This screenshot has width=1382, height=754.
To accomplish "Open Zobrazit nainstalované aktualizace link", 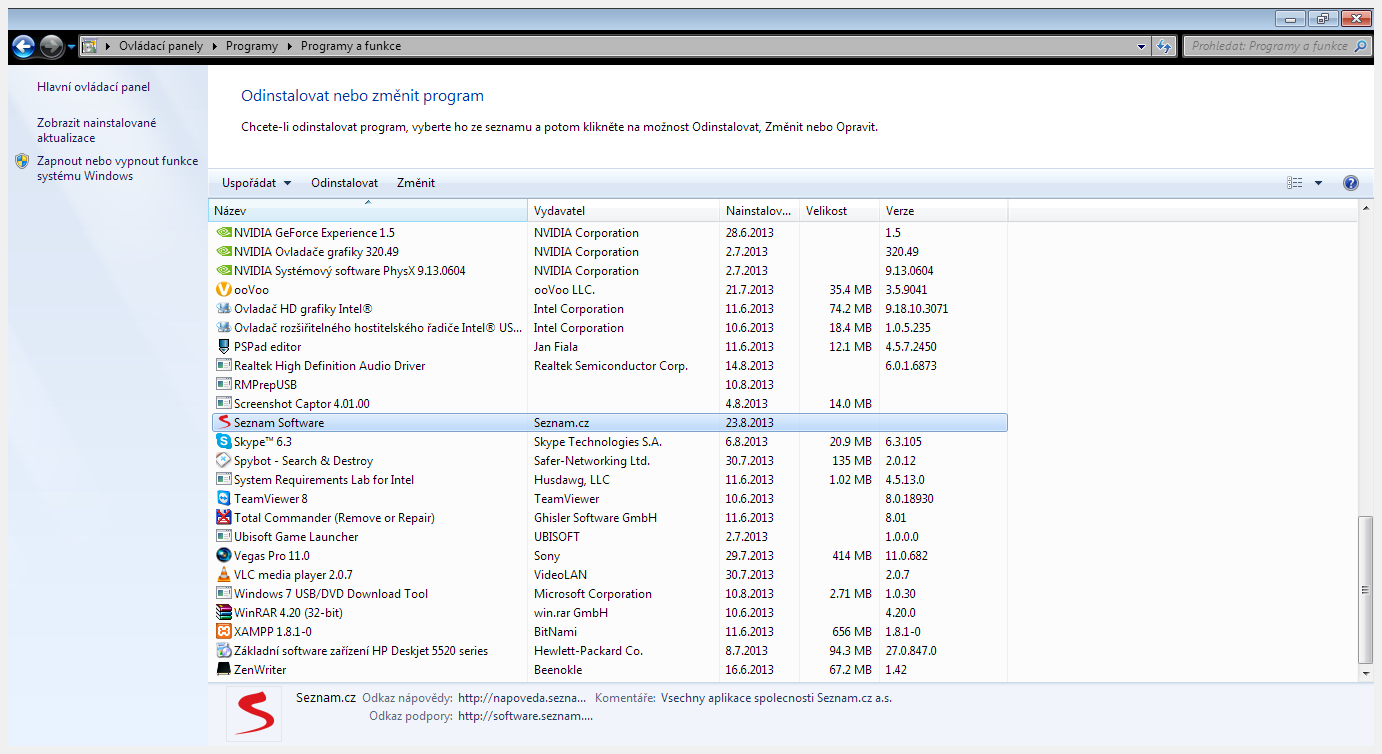I will coord(96,130).
